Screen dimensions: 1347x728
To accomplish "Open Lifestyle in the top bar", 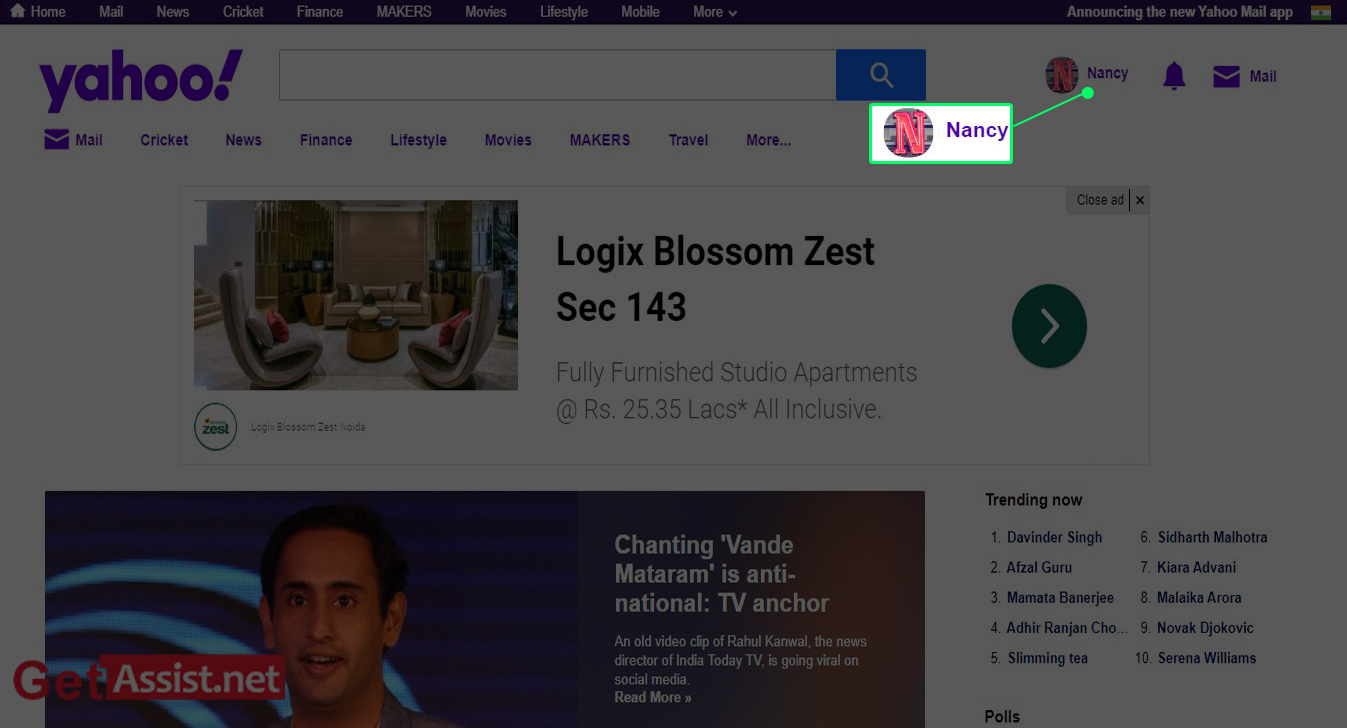I will (564, 12).
